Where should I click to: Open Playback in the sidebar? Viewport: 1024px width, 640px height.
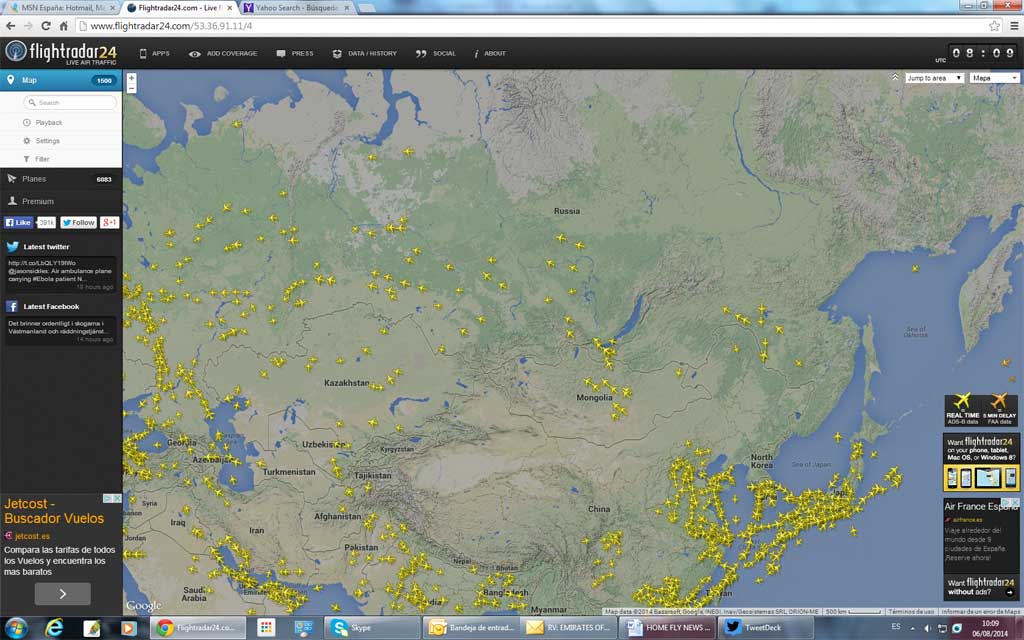coord(48,122)
